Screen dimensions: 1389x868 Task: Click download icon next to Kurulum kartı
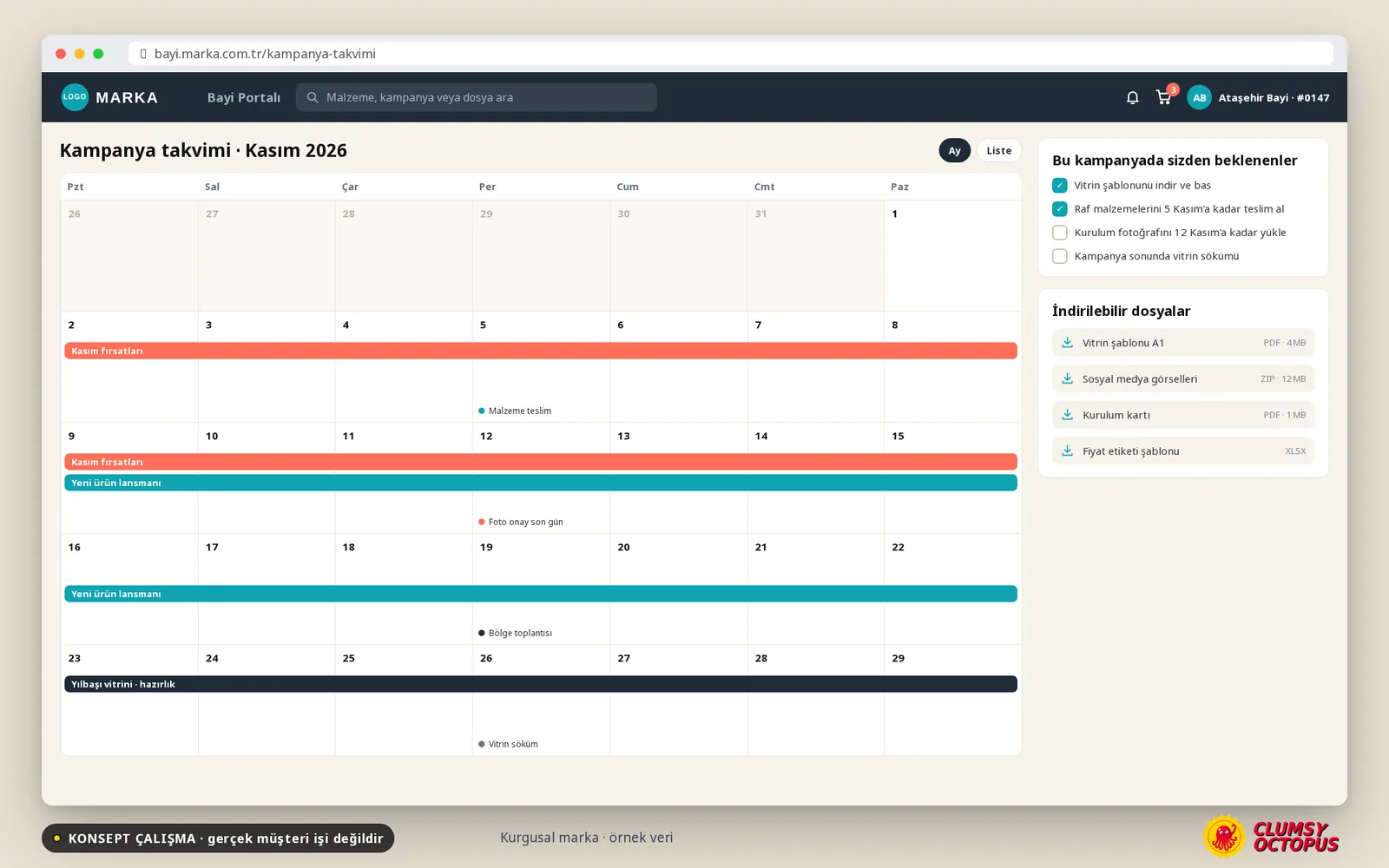tap(1068, 415)
